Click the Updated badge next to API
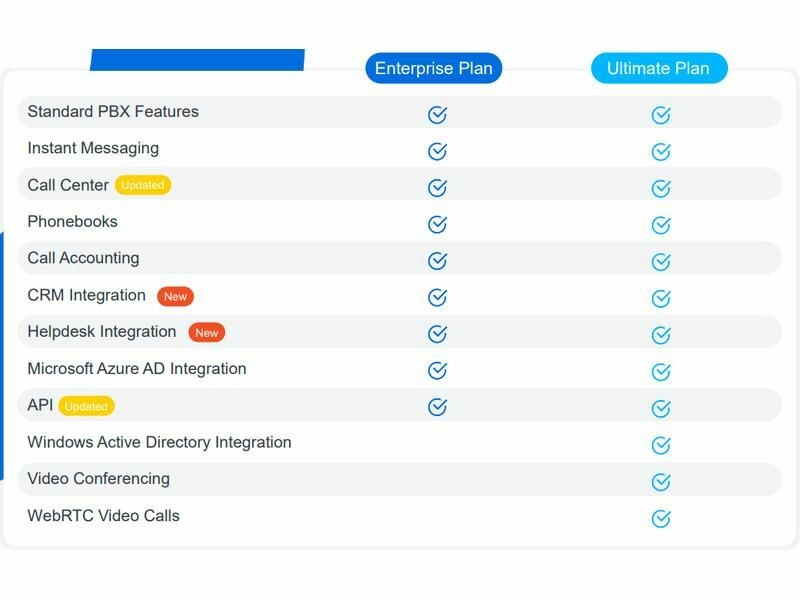This screenshot has width=800, height=600. coord(86,406)
